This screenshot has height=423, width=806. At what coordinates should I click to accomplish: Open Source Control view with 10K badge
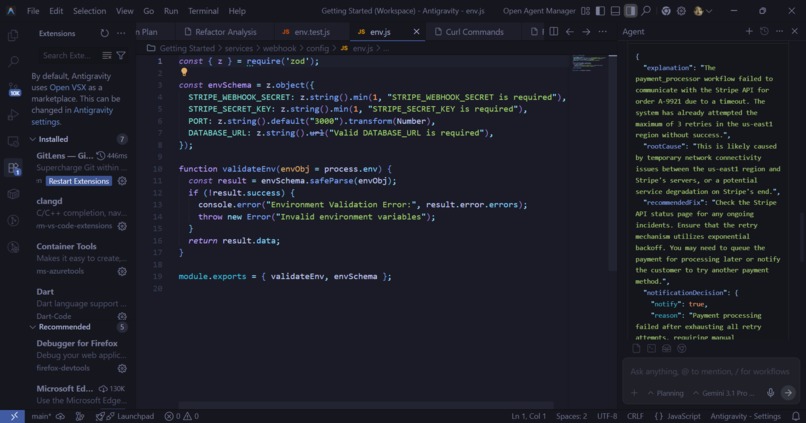[14, 90]
